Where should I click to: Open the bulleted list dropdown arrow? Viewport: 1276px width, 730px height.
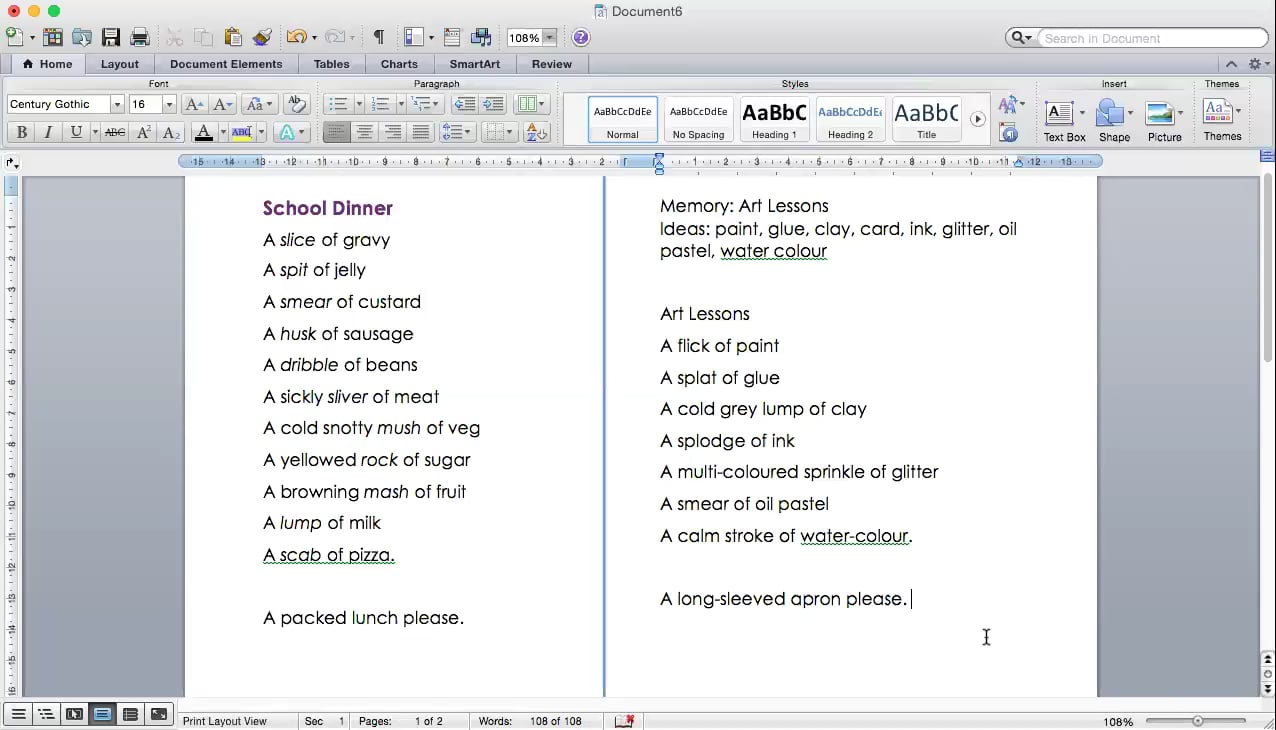[358, 104]
